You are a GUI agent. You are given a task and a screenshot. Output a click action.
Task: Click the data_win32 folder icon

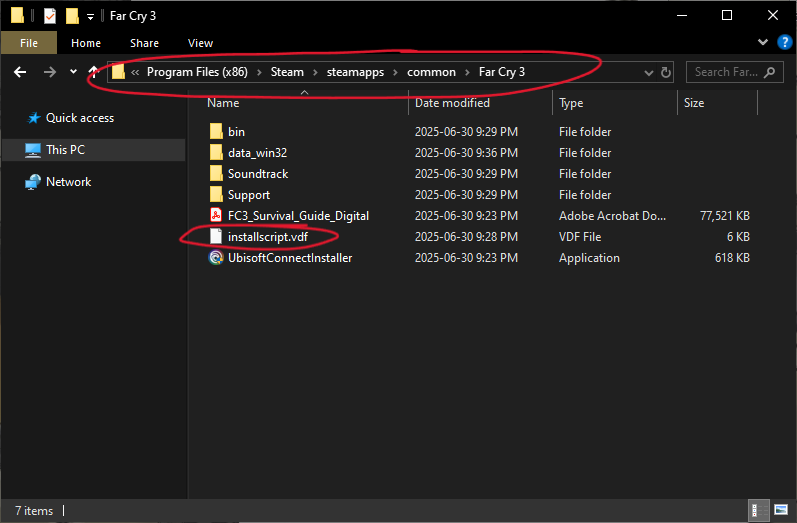coord(216,152)
